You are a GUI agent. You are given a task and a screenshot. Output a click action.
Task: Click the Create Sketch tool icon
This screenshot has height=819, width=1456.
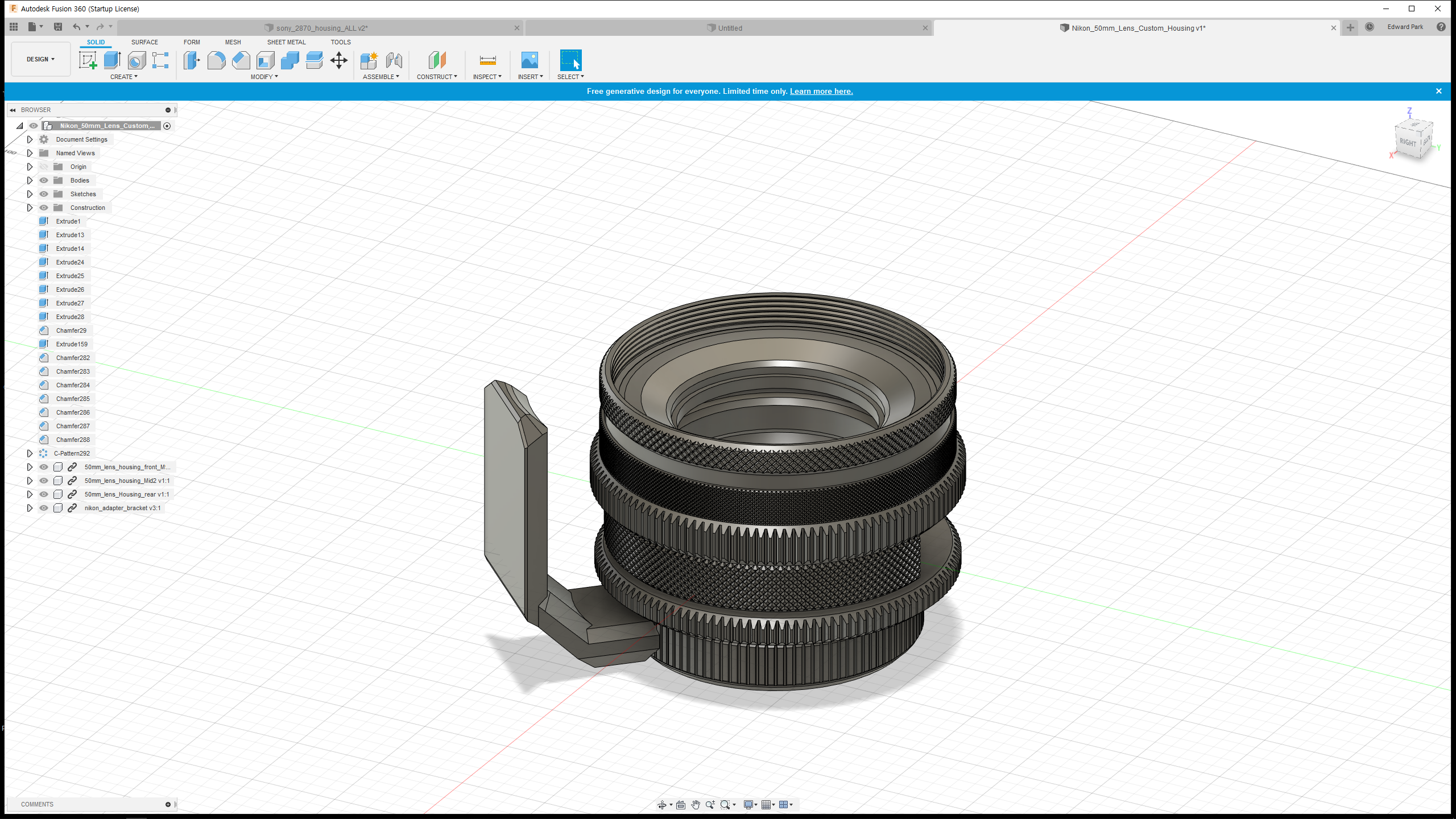(88, 60)
